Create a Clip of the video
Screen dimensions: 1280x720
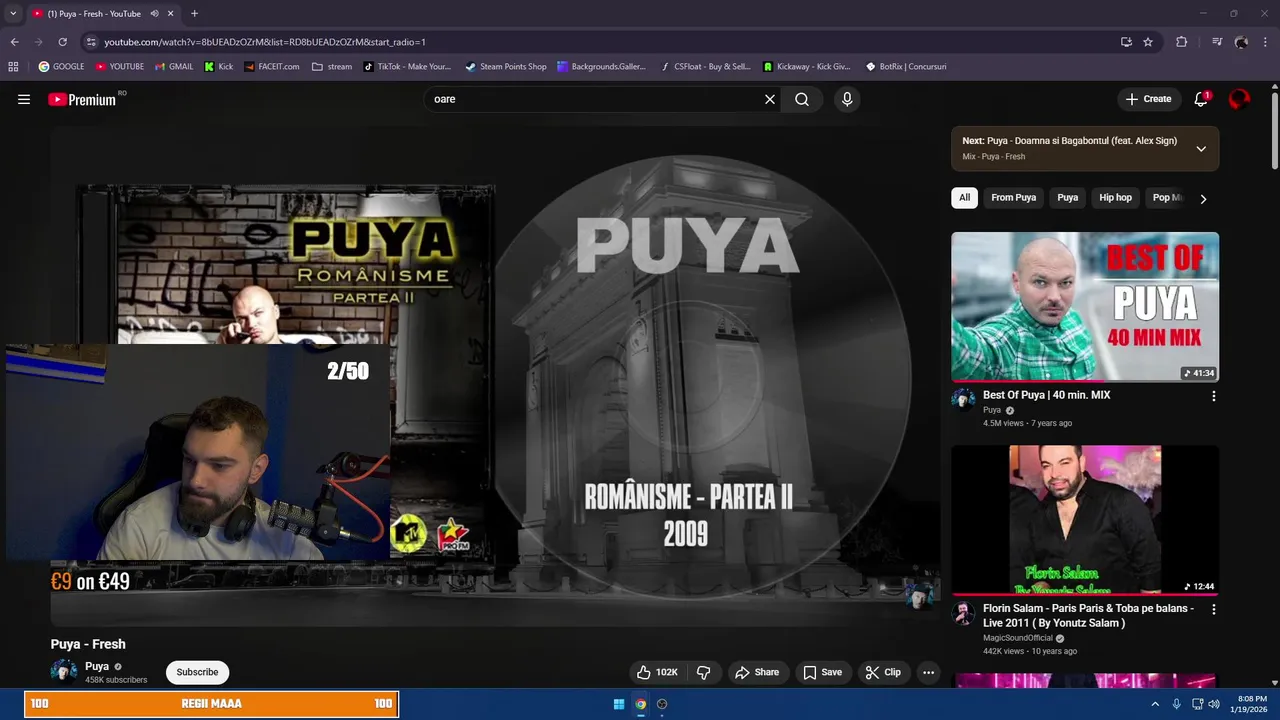point(883,672)
